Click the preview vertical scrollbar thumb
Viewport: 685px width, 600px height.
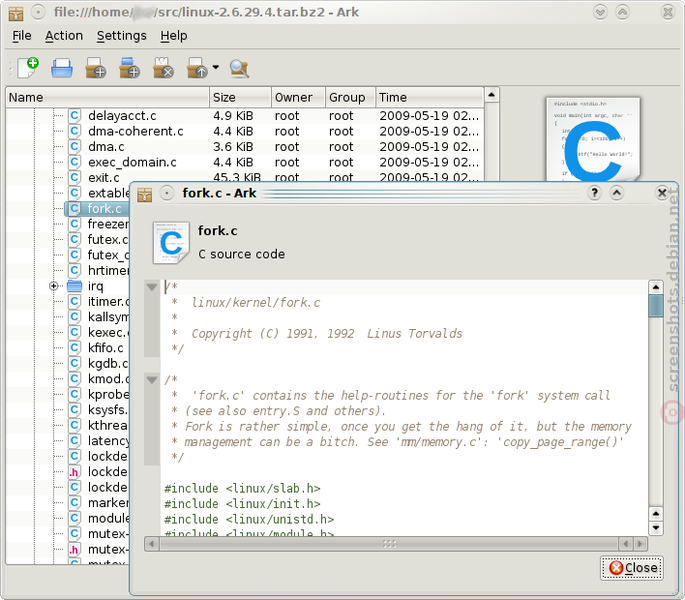(656, 305)
